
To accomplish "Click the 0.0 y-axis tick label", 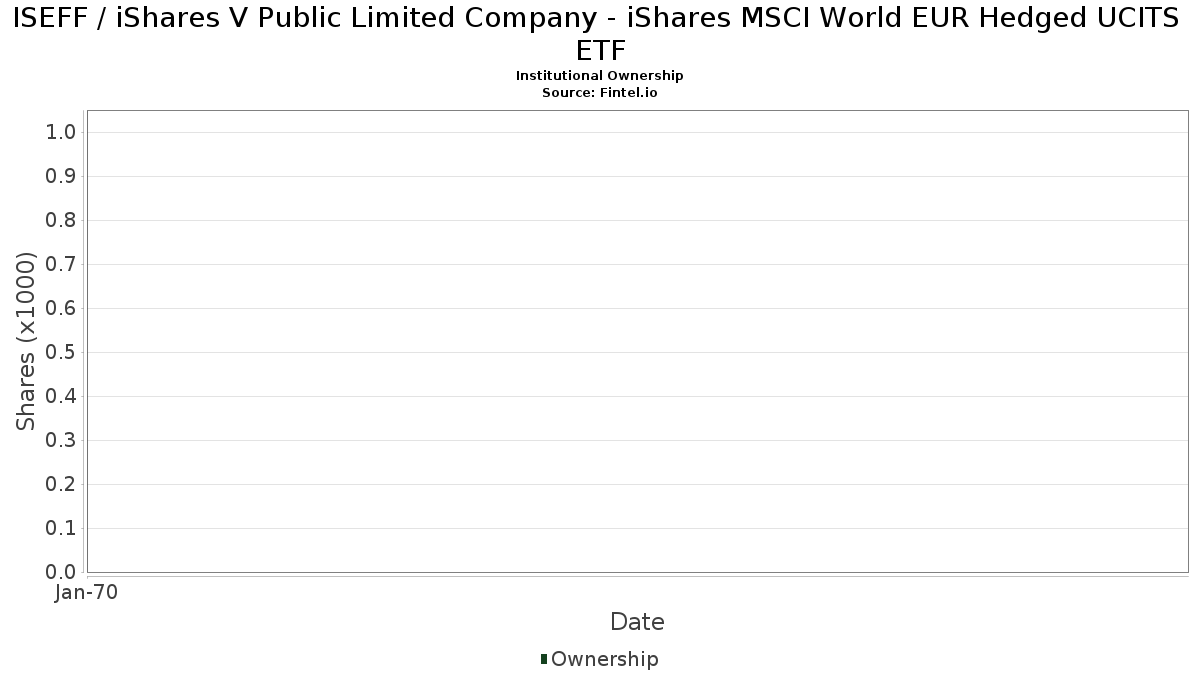I will point(62,572).
